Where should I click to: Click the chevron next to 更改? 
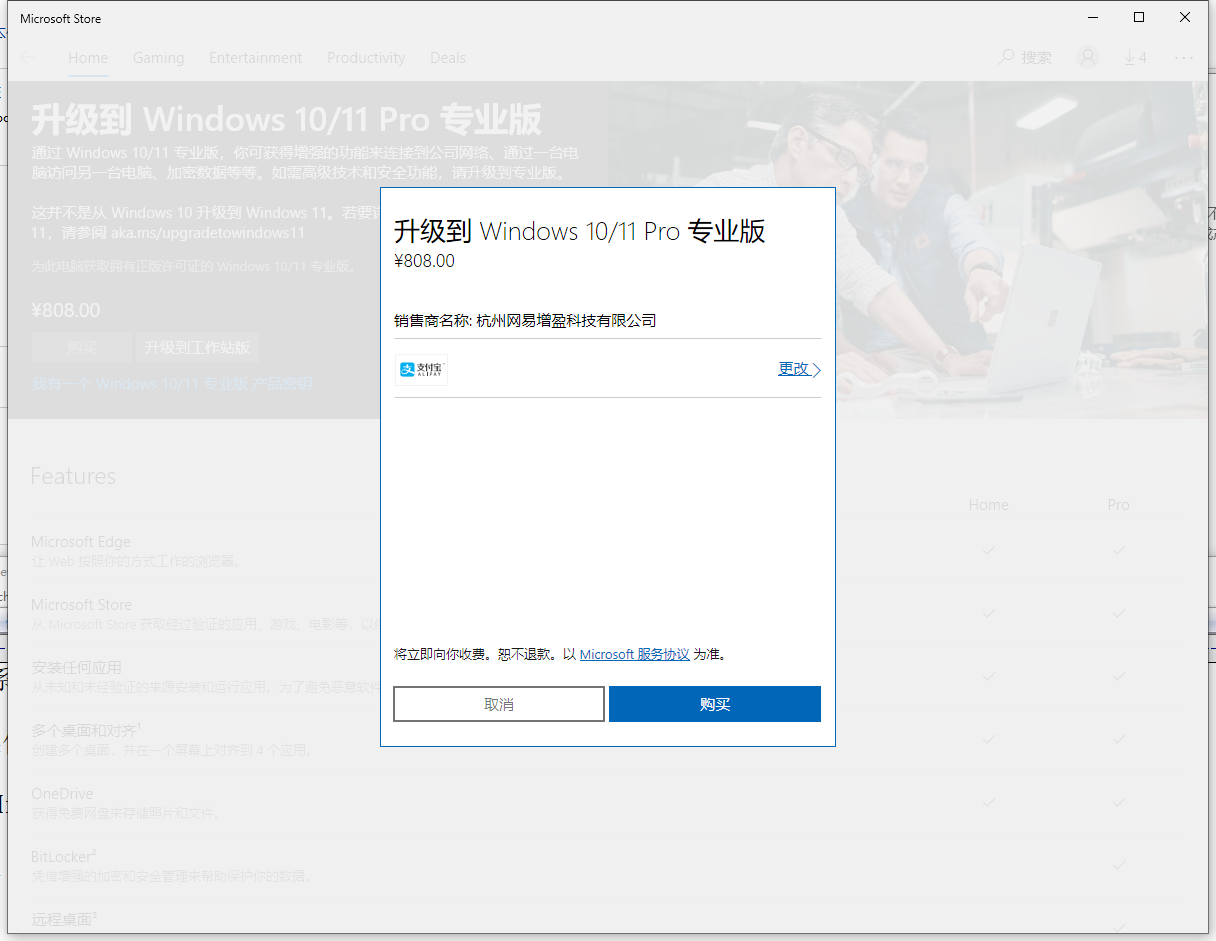pyautogui.click(x=816, y=369)
